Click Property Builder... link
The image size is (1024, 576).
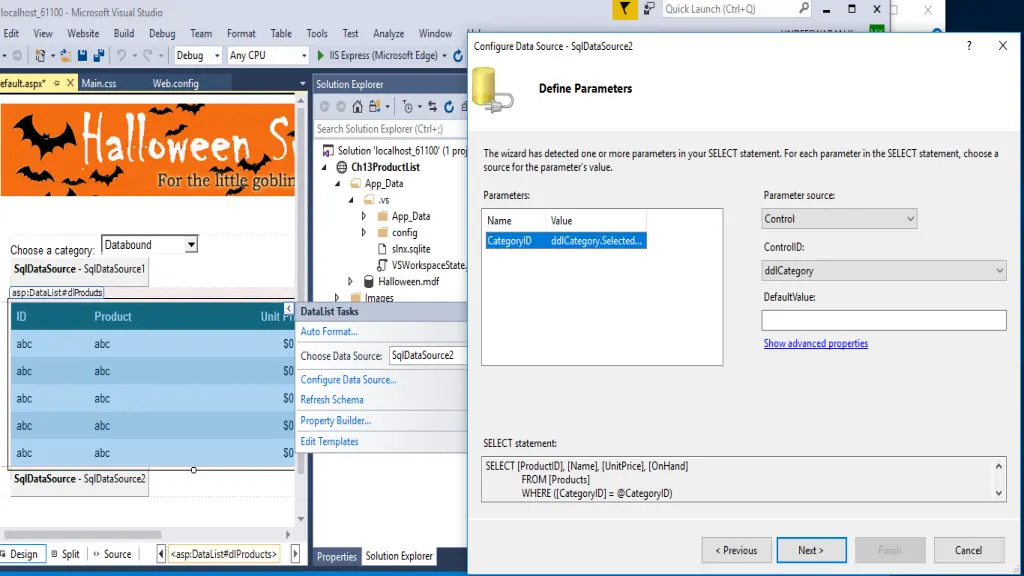[336, 421]
